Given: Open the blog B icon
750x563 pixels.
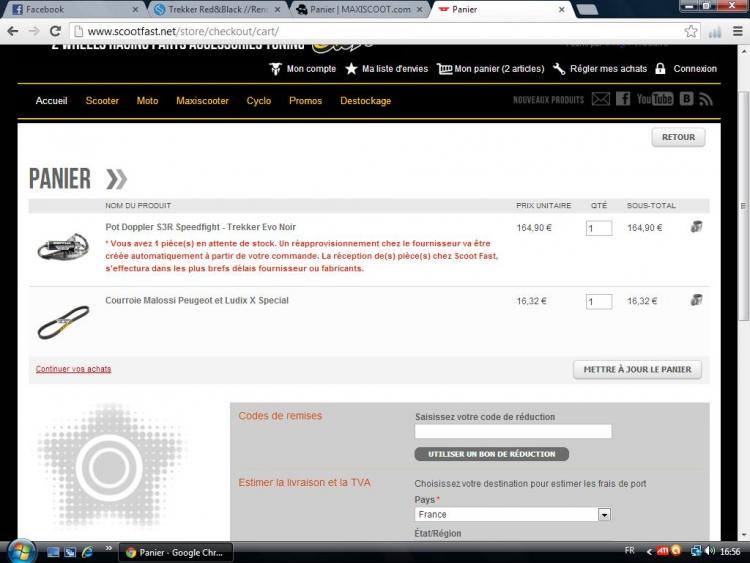Looking at the screenshot, I should [686, 99].
